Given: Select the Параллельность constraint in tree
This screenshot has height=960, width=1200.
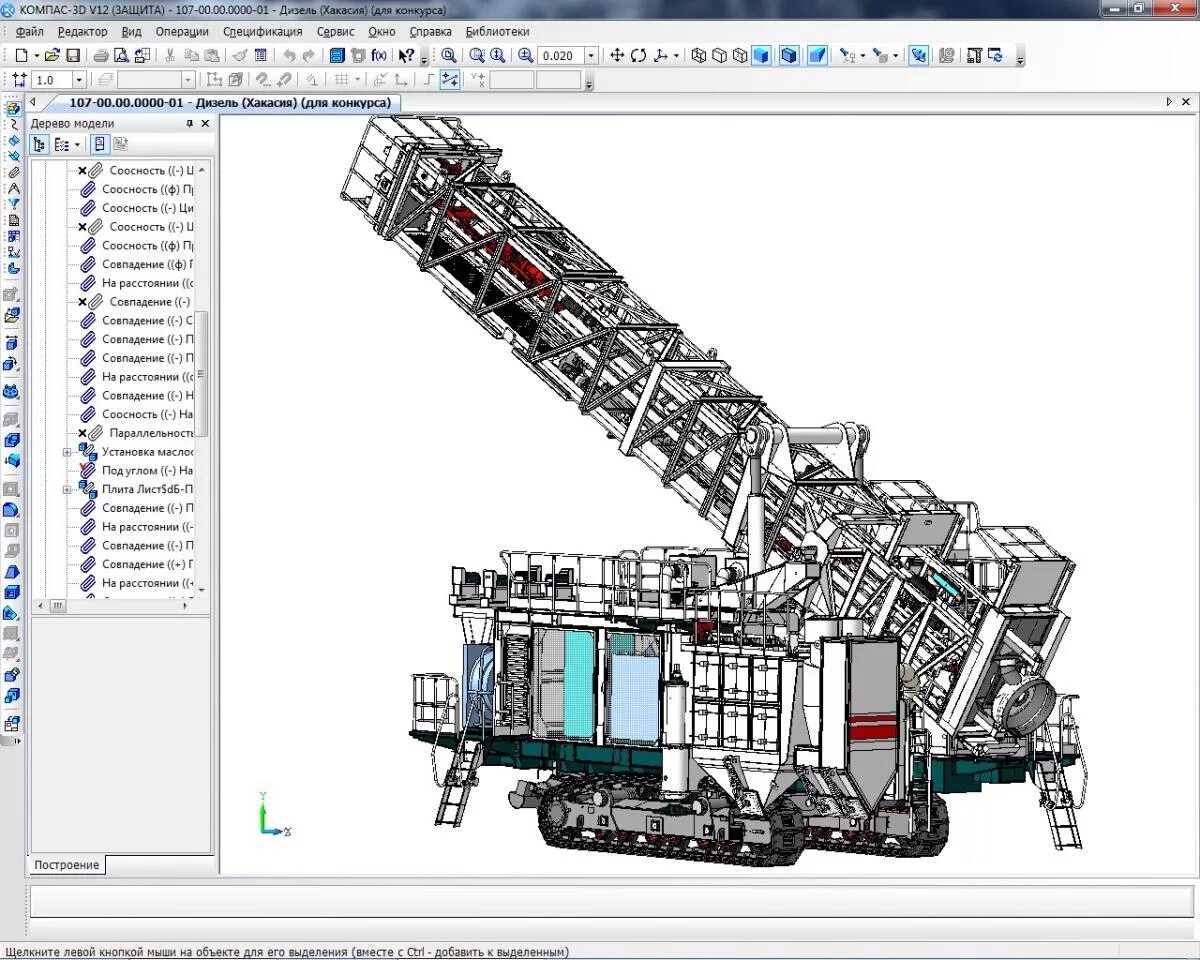Looking at the screenshot, I should click(151, 433).
